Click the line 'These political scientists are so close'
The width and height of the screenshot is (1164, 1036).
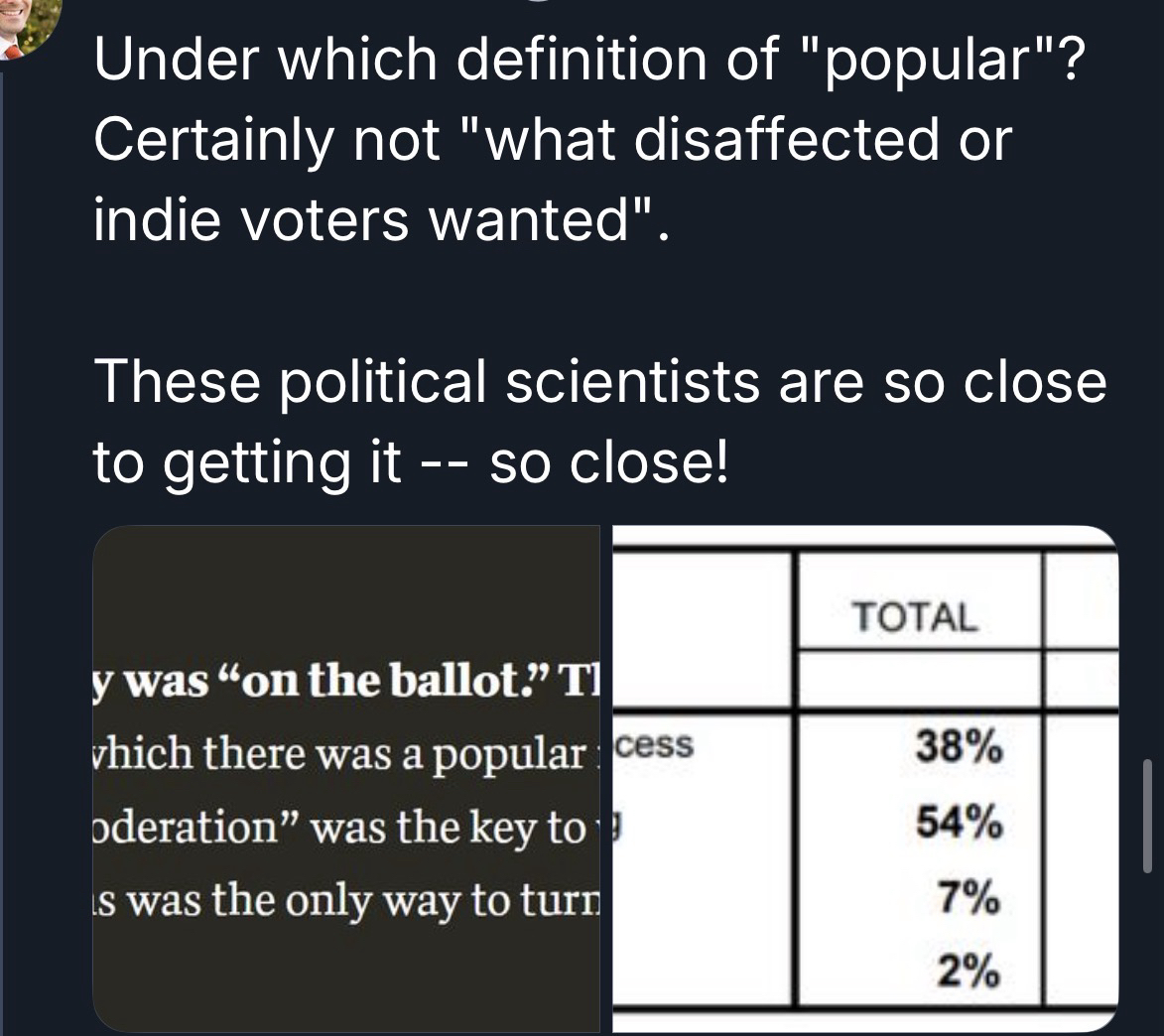point(598,382)
